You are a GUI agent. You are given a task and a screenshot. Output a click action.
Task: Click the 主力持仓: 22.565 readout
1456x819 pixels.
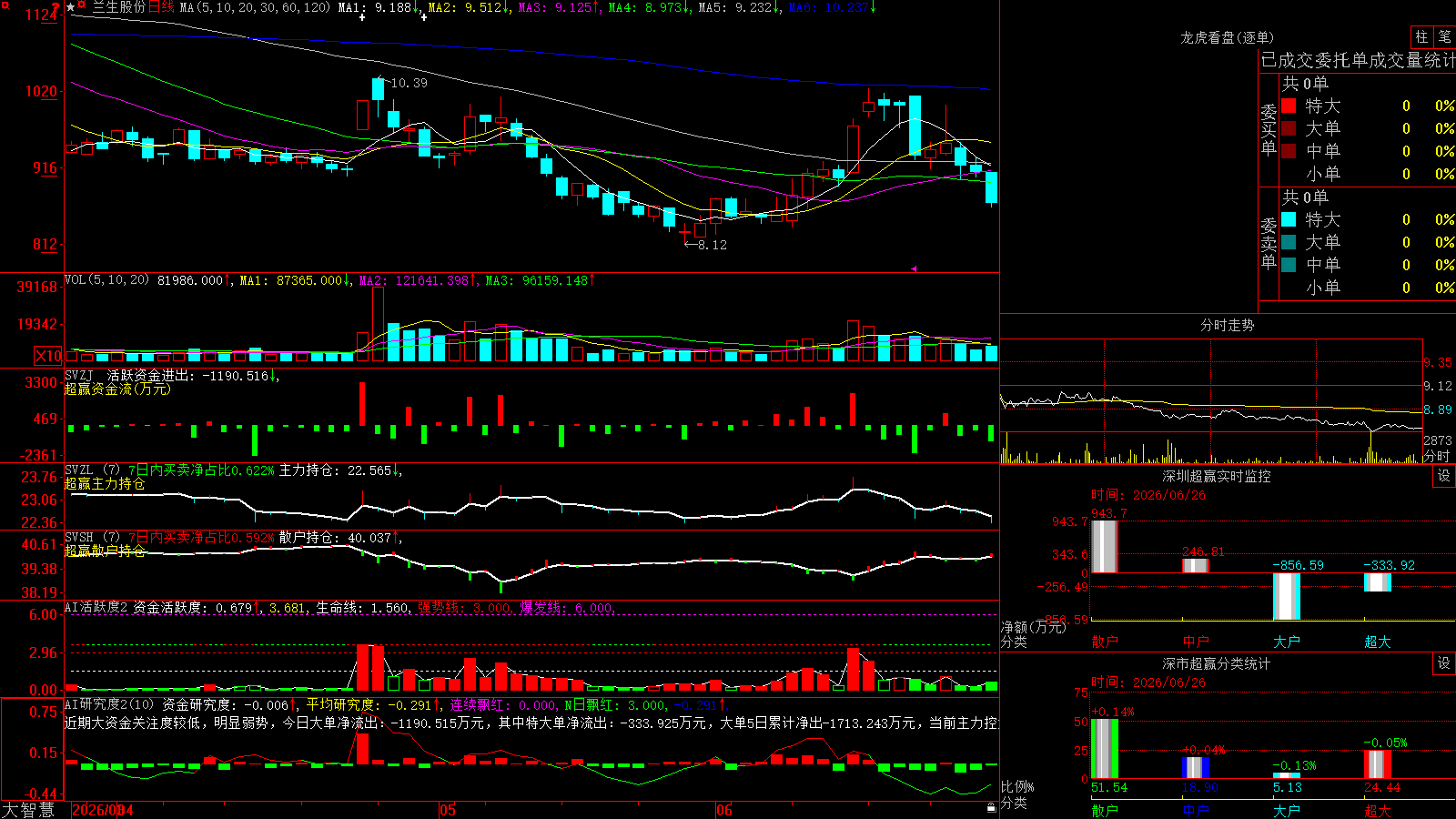point(335,470)
